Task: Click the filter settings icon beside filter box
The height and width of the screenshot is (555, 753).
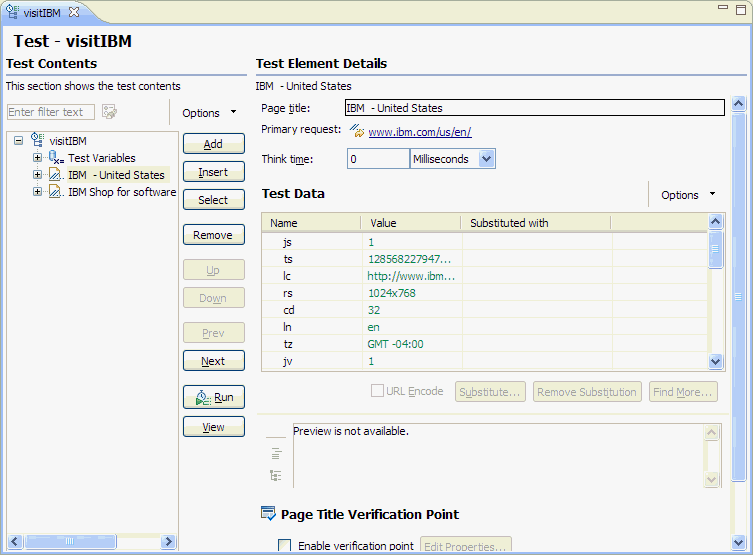Action: point(109,112)
